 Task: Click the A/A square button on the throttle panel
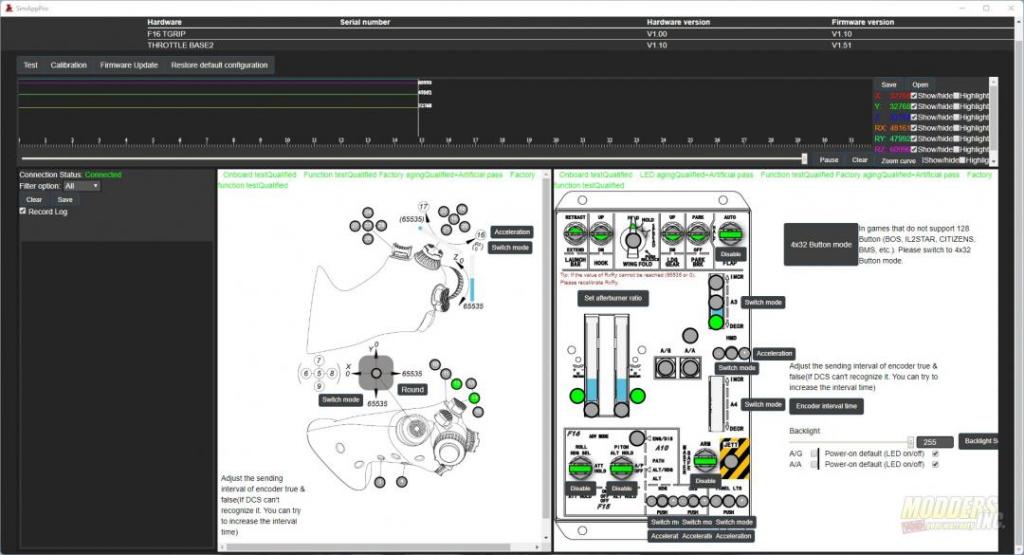click(690, 367)
